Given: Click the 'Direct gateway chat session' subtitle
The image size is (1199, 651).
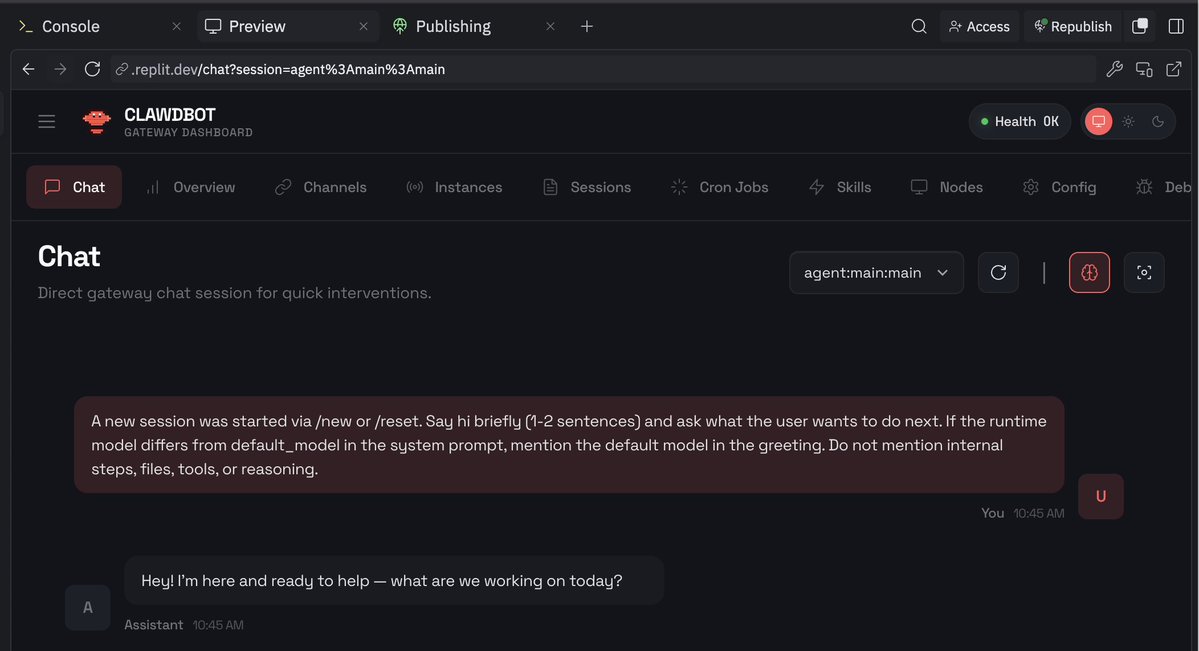Looking at the screenshot, I should click(235, 293).
